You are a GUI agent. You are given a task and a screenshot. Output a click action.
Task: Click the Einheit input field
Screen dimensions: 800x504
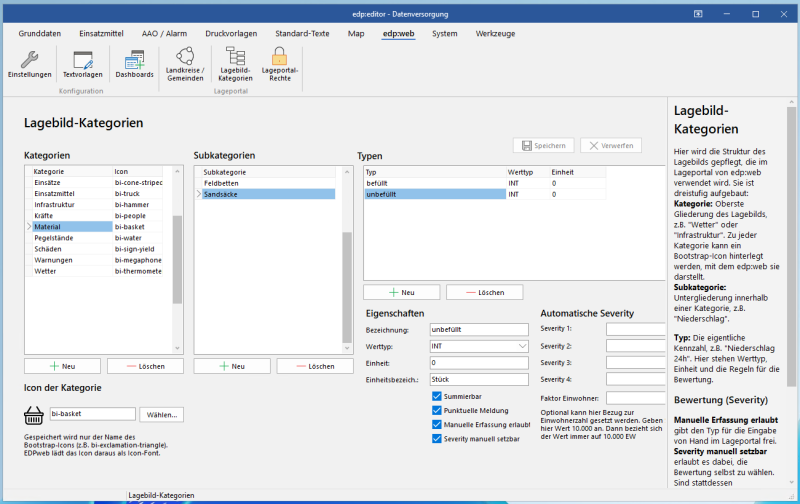479,363
